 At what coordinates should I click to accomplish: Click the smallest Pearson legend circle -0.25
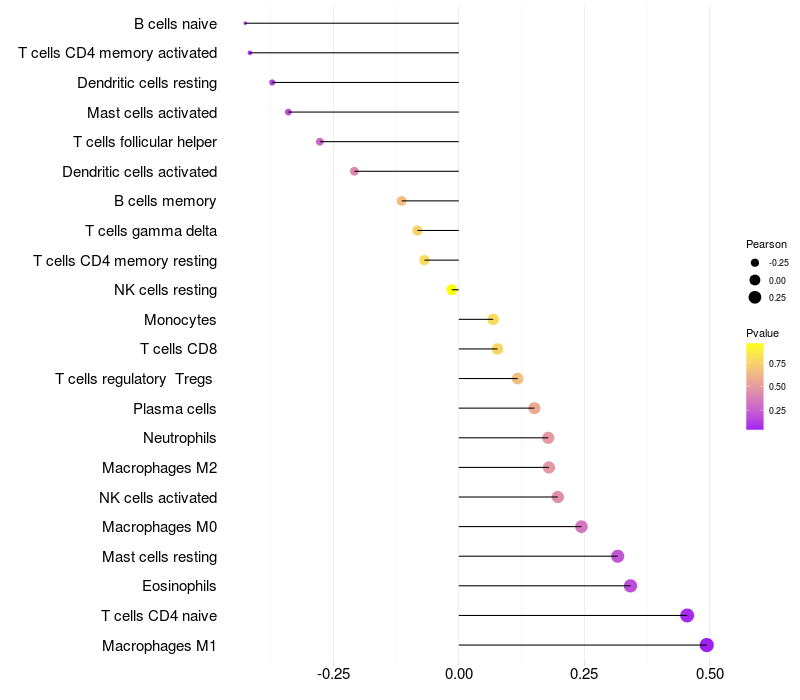tap(755, 263)
